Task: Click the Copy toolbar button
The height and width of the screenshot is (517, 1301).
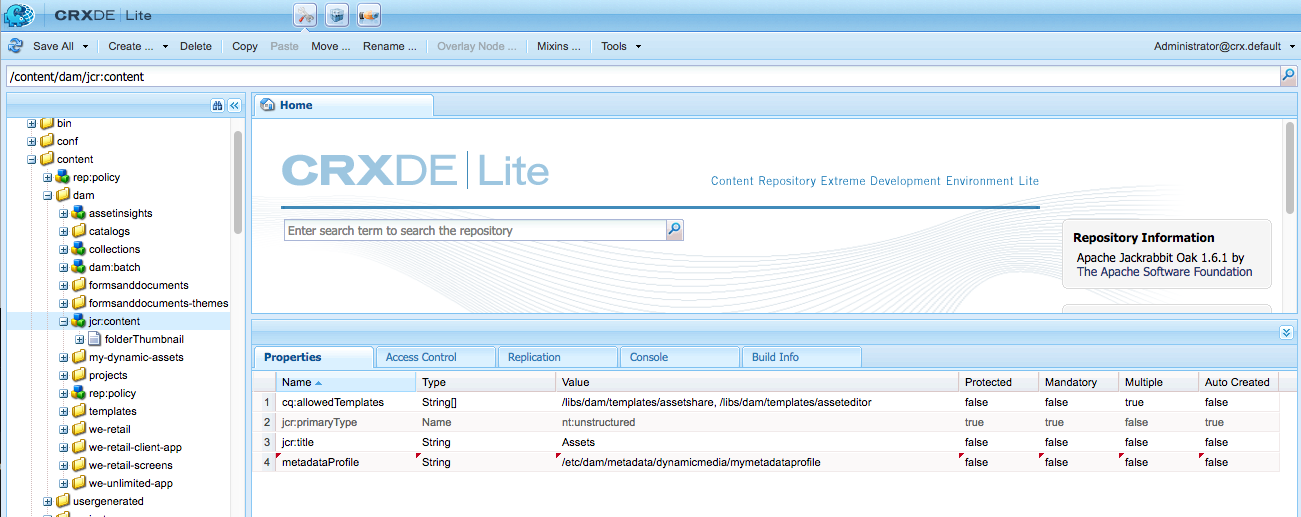Action: 245,46
